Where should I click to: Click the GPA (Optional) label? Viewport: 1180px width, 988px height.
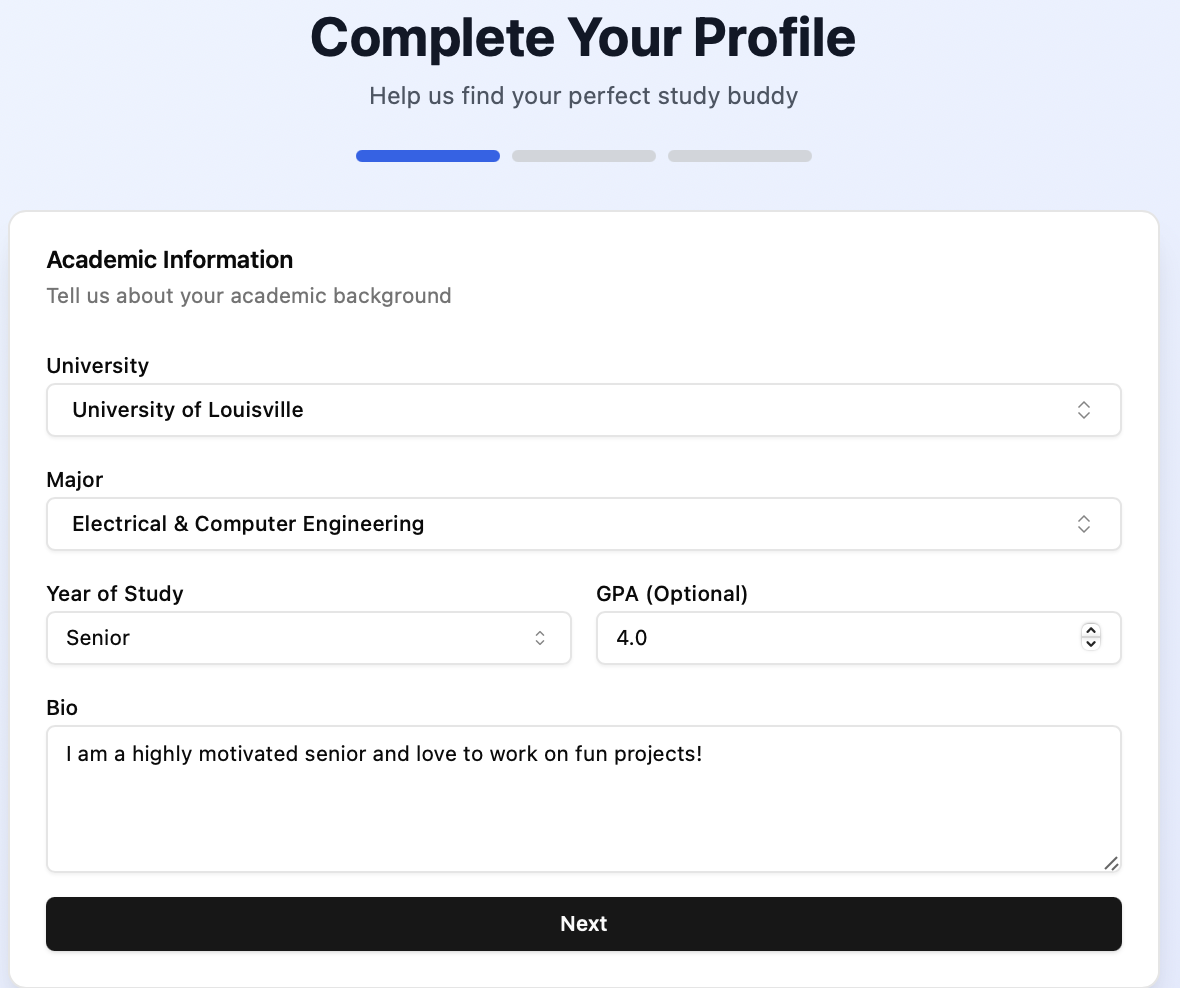point(672,594)
